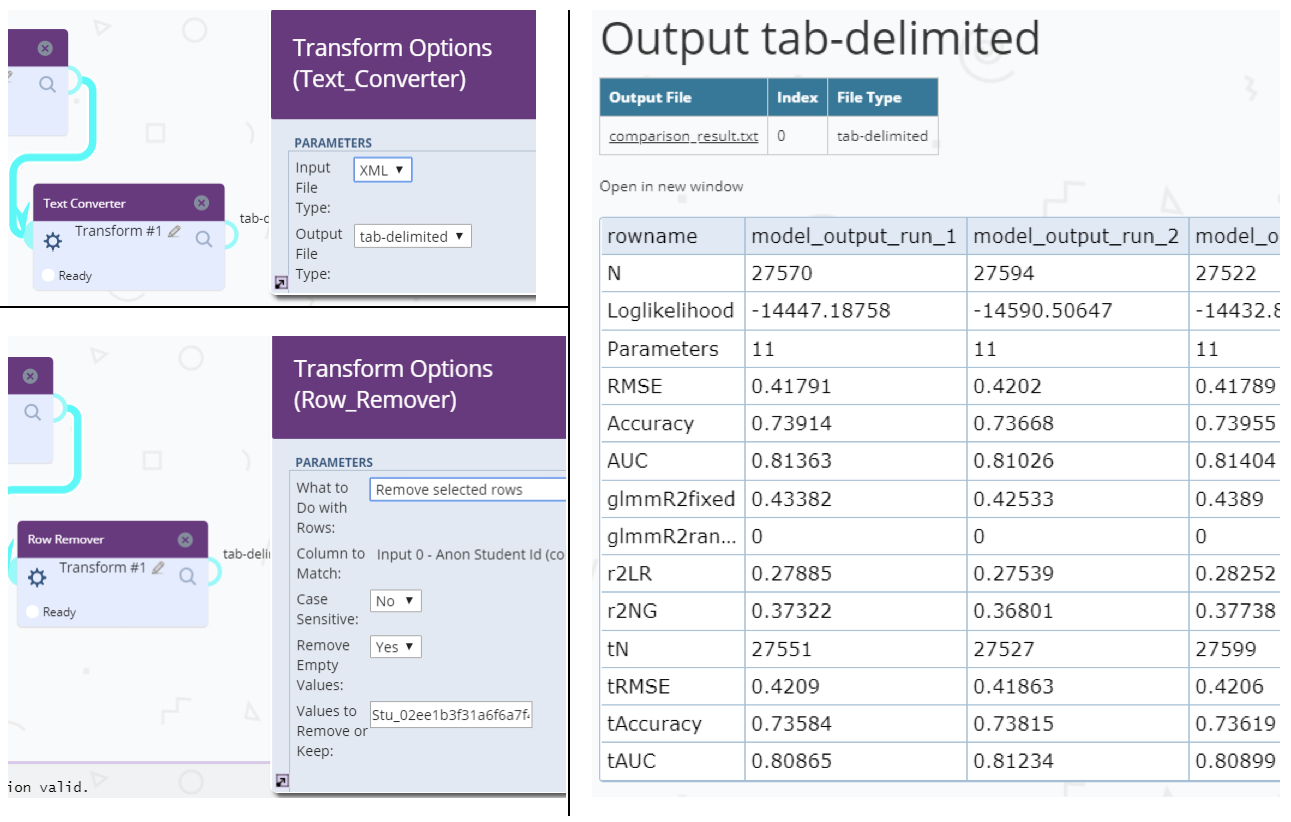This screenshot has height=822, width=1291.
Task: Click the pencil icon to rename Row Remover's Transform #1
Action: (x=158, y=568)
